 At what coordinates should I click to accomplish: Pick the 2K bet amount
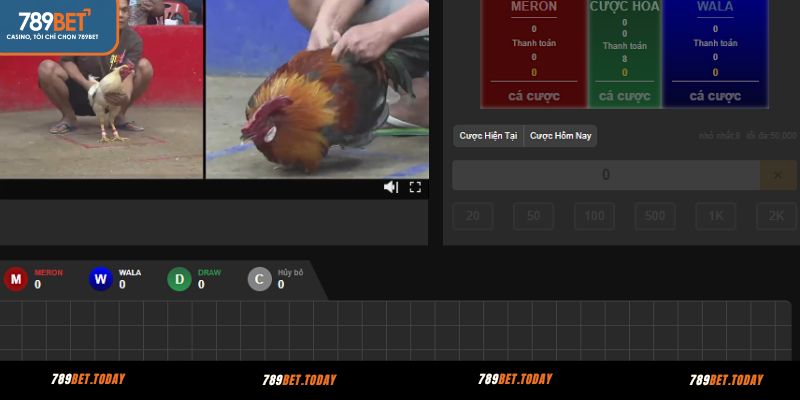click(x=776, y=216)
